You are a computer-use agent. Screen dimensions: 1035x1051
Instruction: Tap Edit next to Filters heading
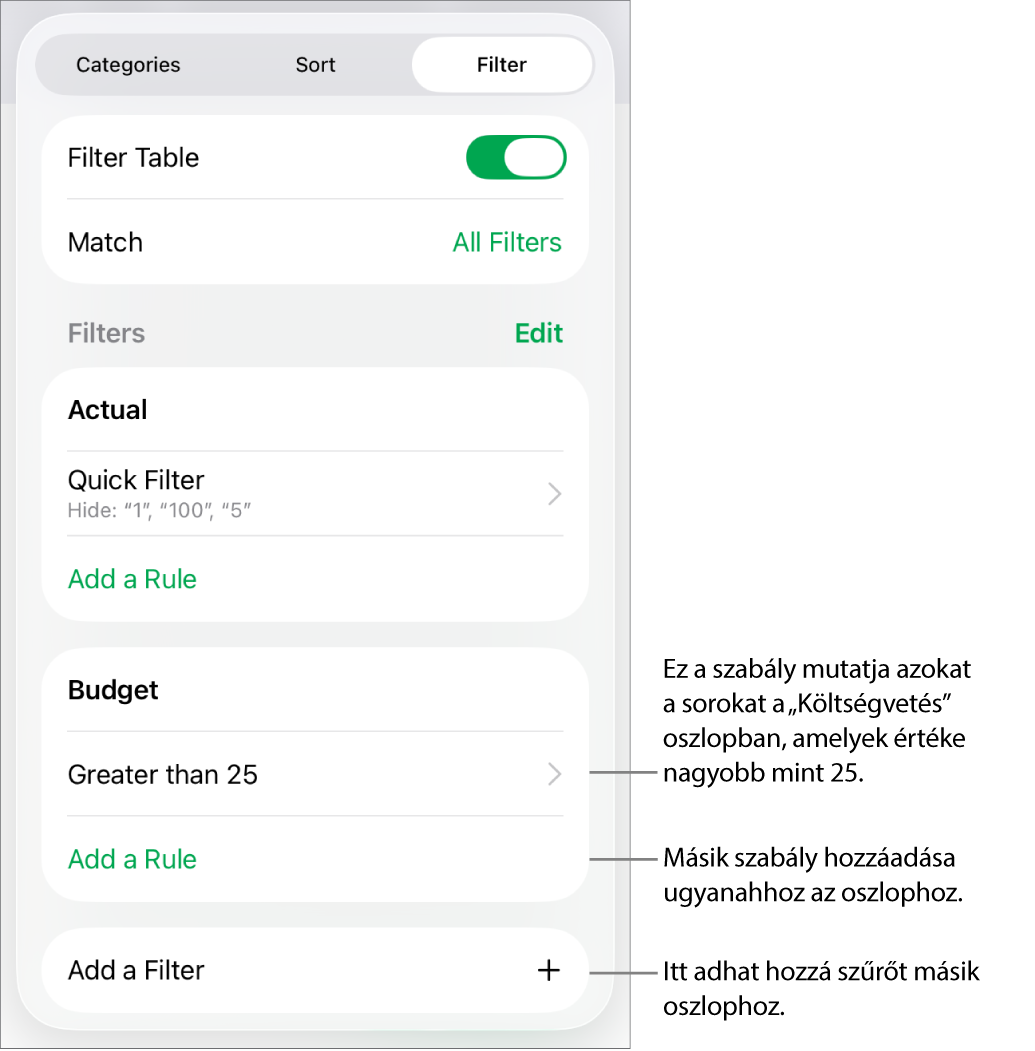coord(538,333)
